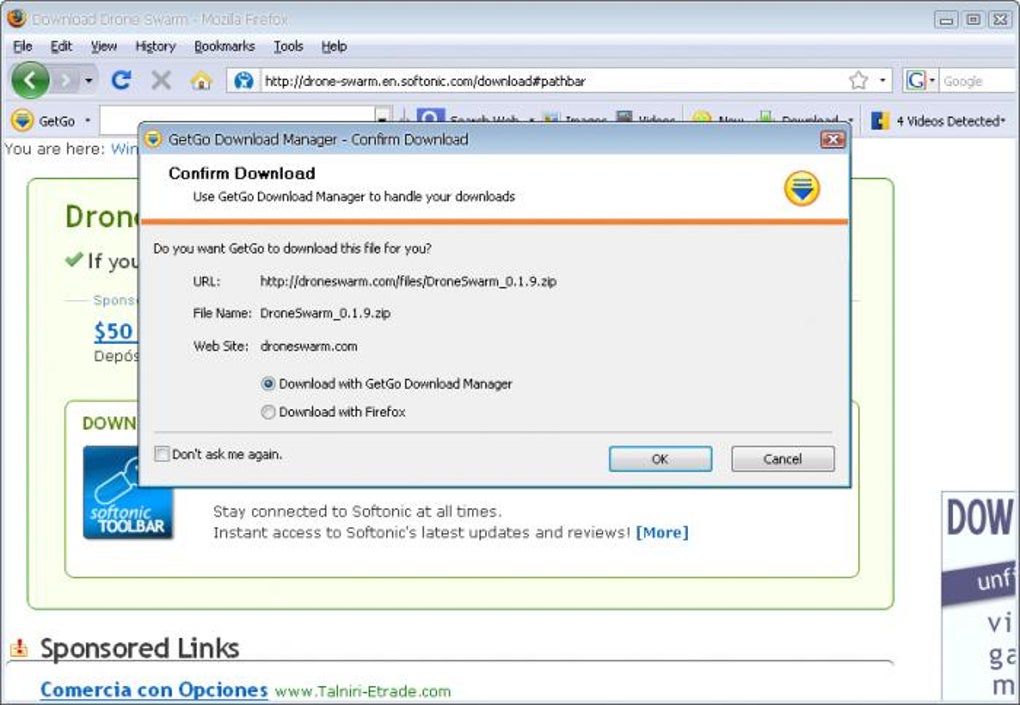Screen dimensions: 1020x705
Task: Click the www.Talniri-Etrade.com link
Action: click(x=362, y=691)
